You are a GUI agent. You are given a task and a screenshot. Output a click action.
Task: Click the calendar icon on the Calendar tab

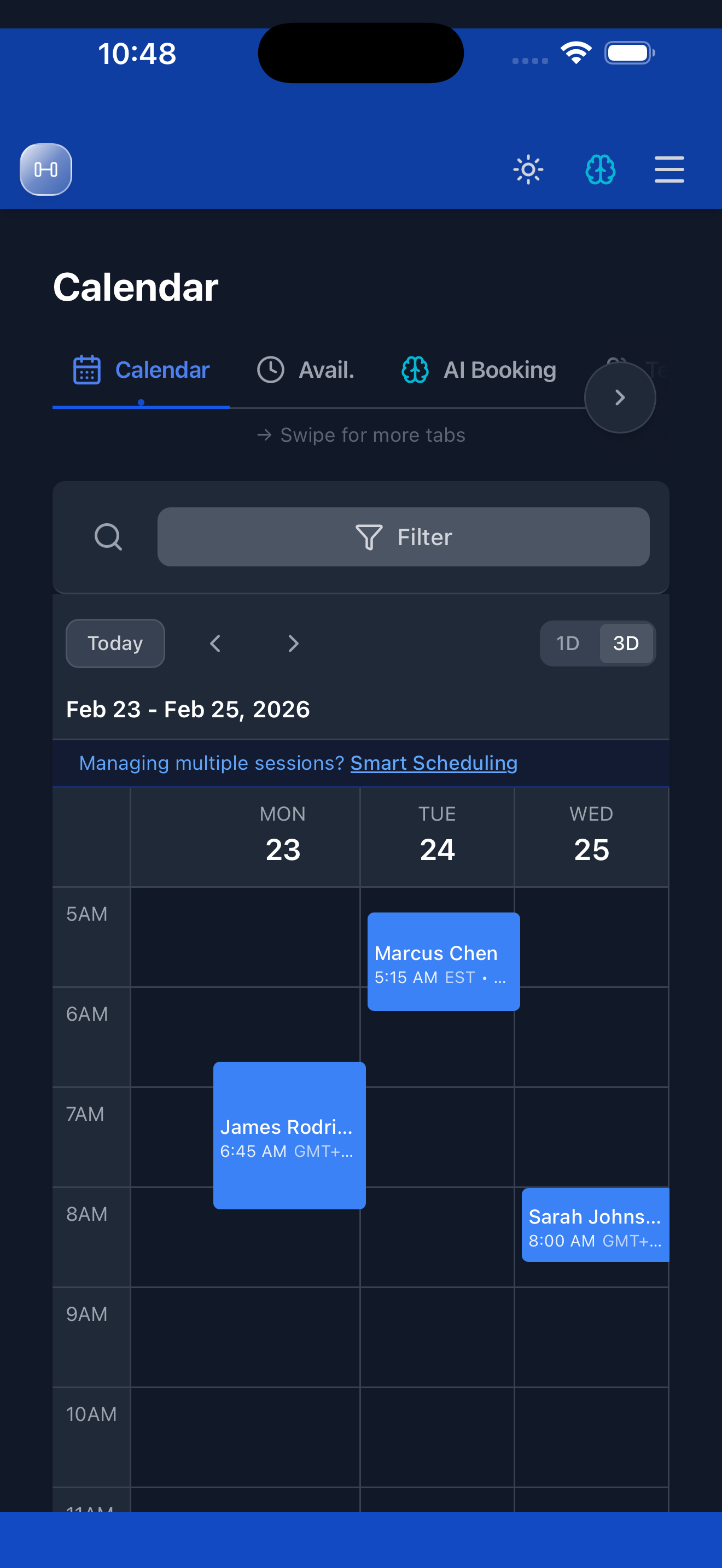click(x=85, y=369)
